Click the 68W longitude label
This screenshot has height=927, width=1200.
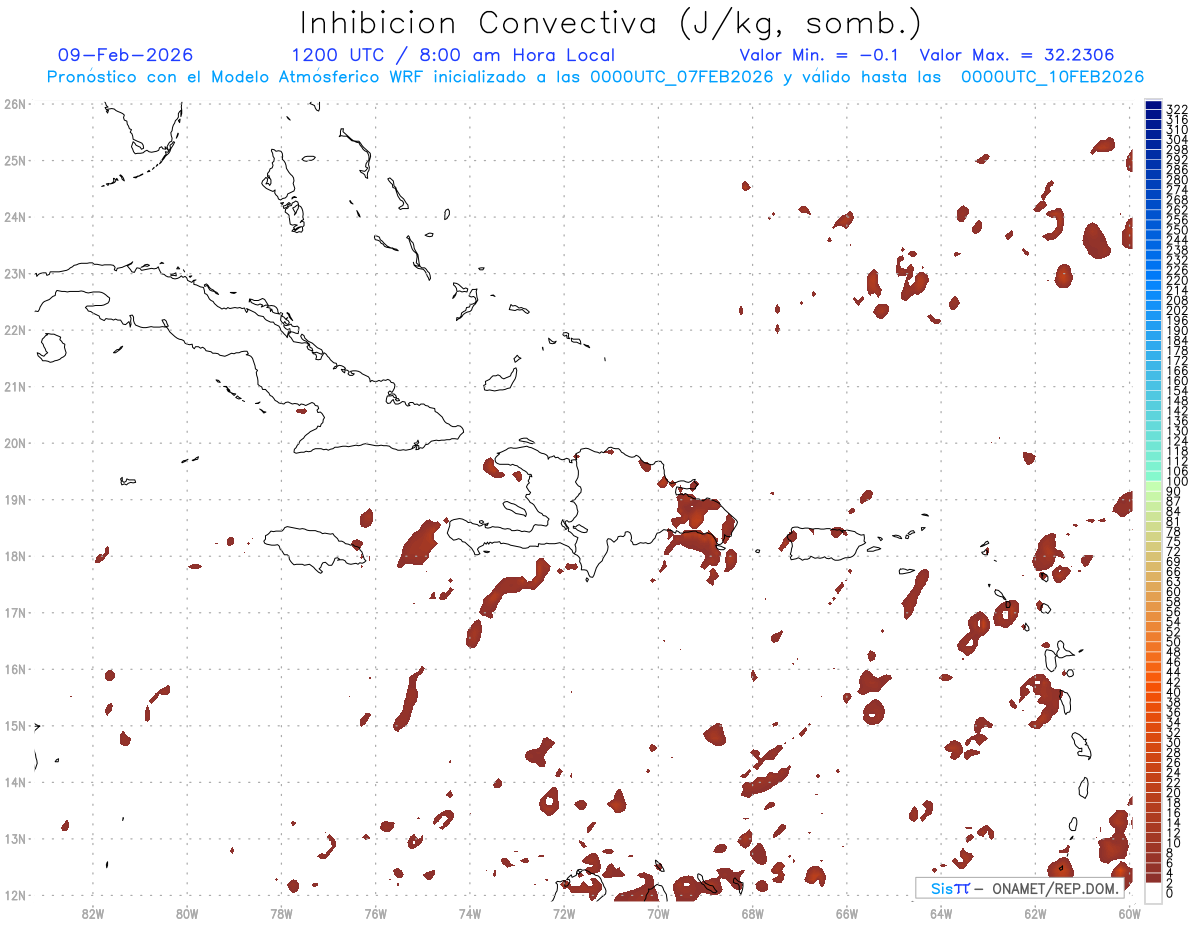[x=753, y=912]
